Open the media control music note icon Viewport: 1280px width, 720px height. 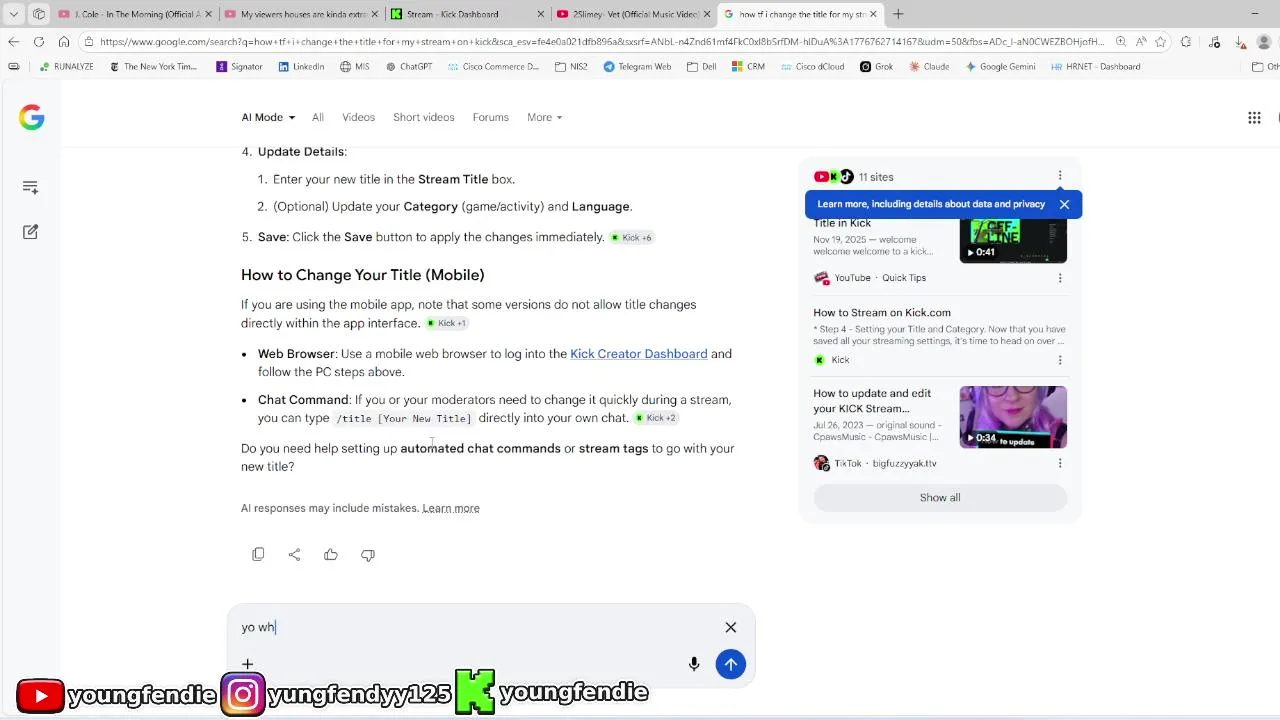pos(1214,41)
